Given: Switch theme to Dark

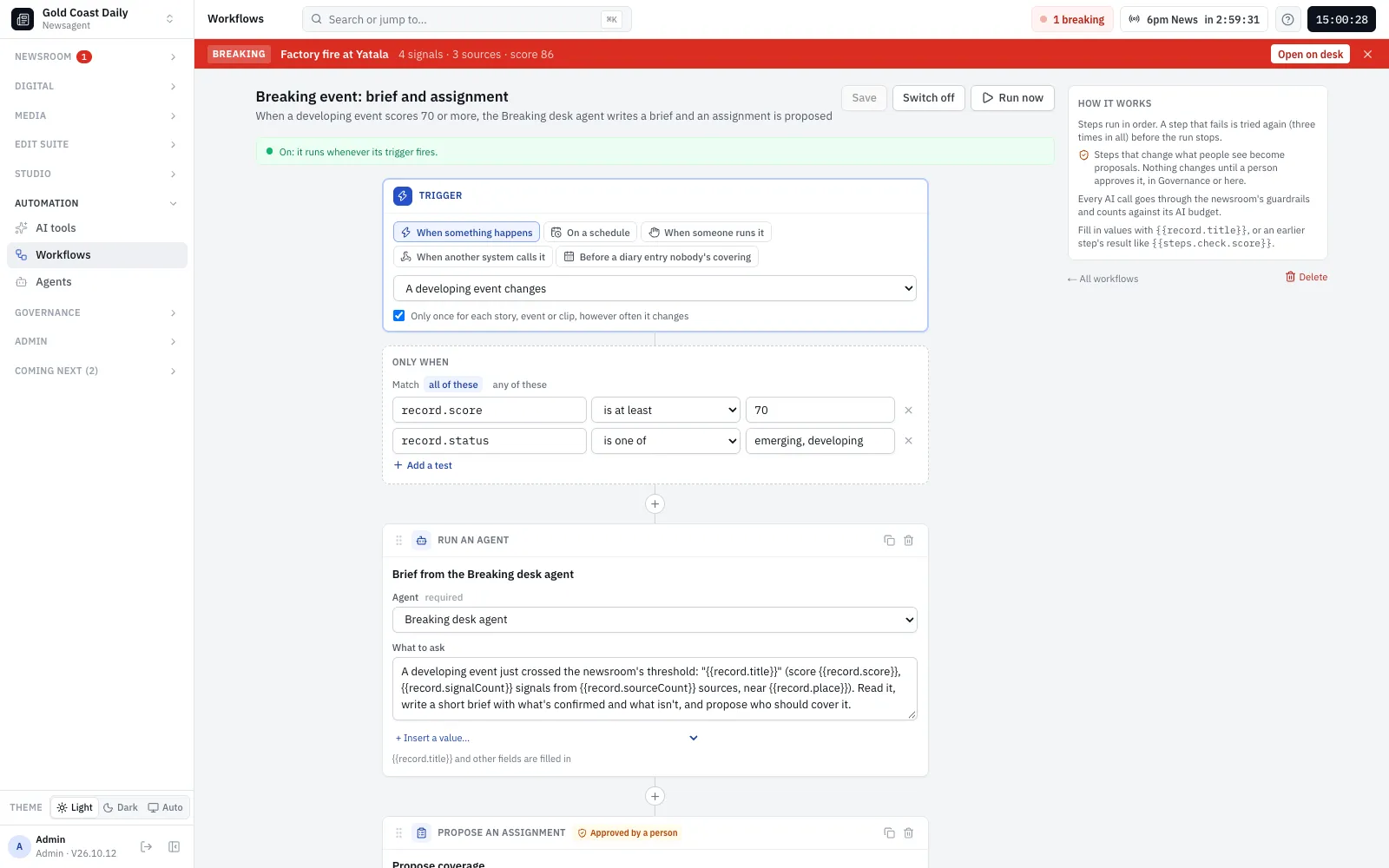Looking at the screenshot, I should 121,807.
